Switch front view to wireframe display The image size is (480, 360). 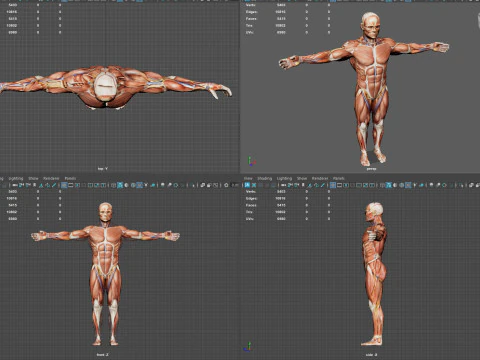coord(113,185)
